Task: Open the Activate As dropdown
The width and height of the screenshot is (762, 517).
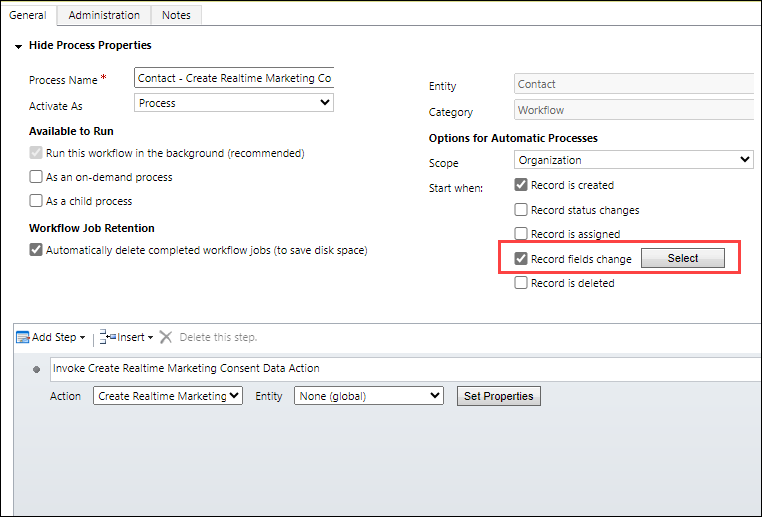Action: (233, 103)
